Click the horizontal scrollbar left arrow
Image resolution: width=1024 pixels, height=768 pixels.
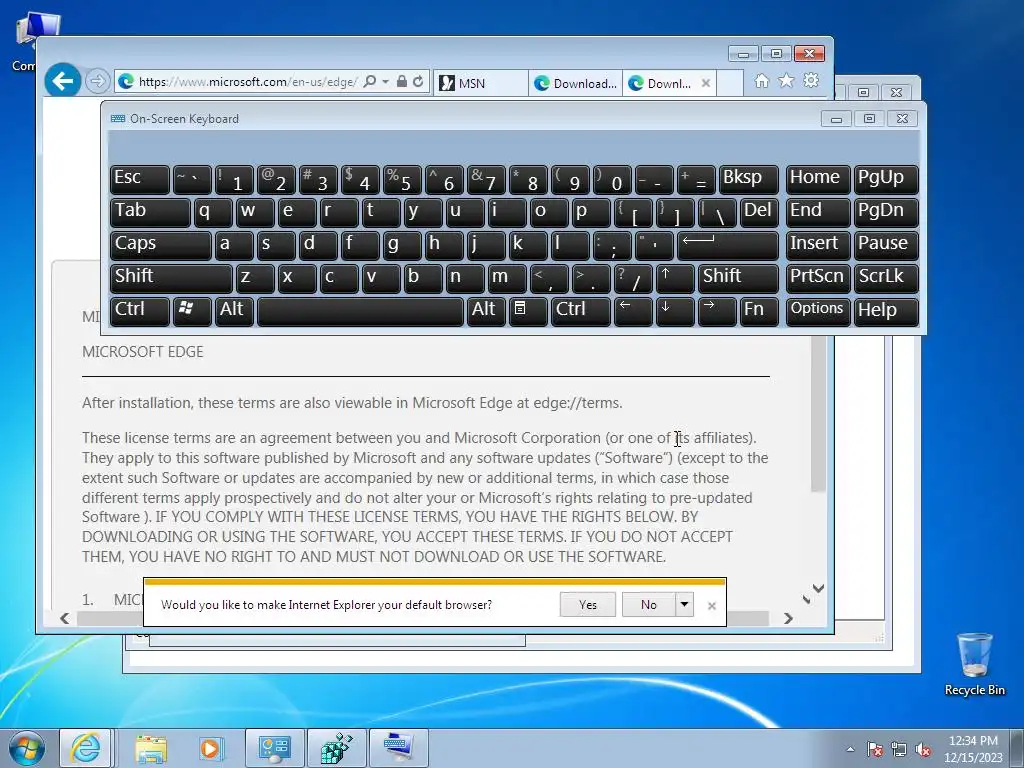64,618
